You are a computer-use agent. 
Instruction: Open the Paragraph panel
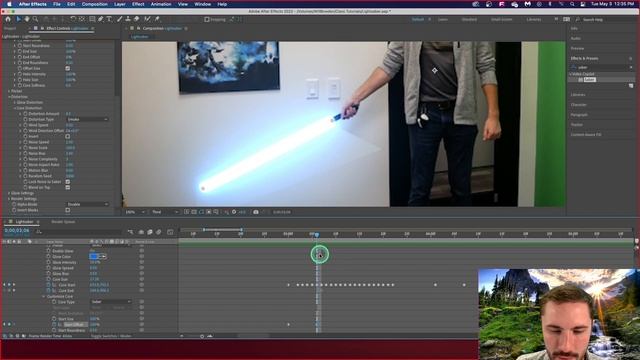tap(579, 115)
